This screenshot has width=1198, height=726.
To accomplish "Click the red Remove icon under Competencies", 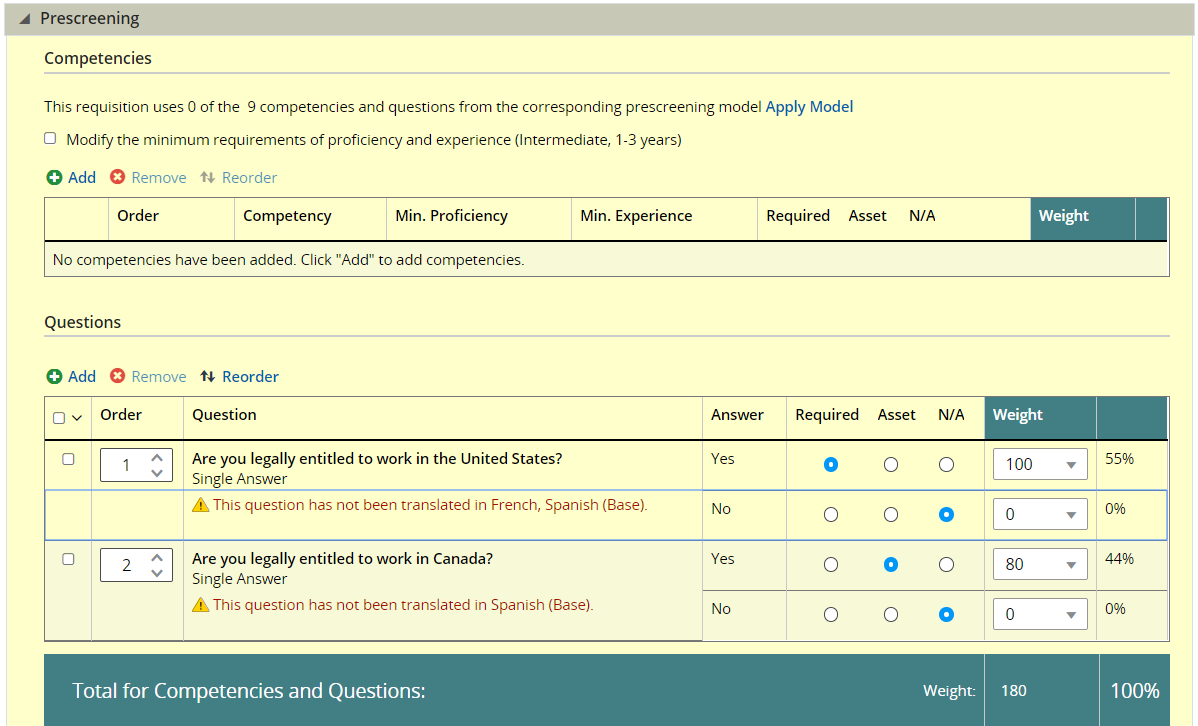I will pyautogui.click(x=118, y=178).
